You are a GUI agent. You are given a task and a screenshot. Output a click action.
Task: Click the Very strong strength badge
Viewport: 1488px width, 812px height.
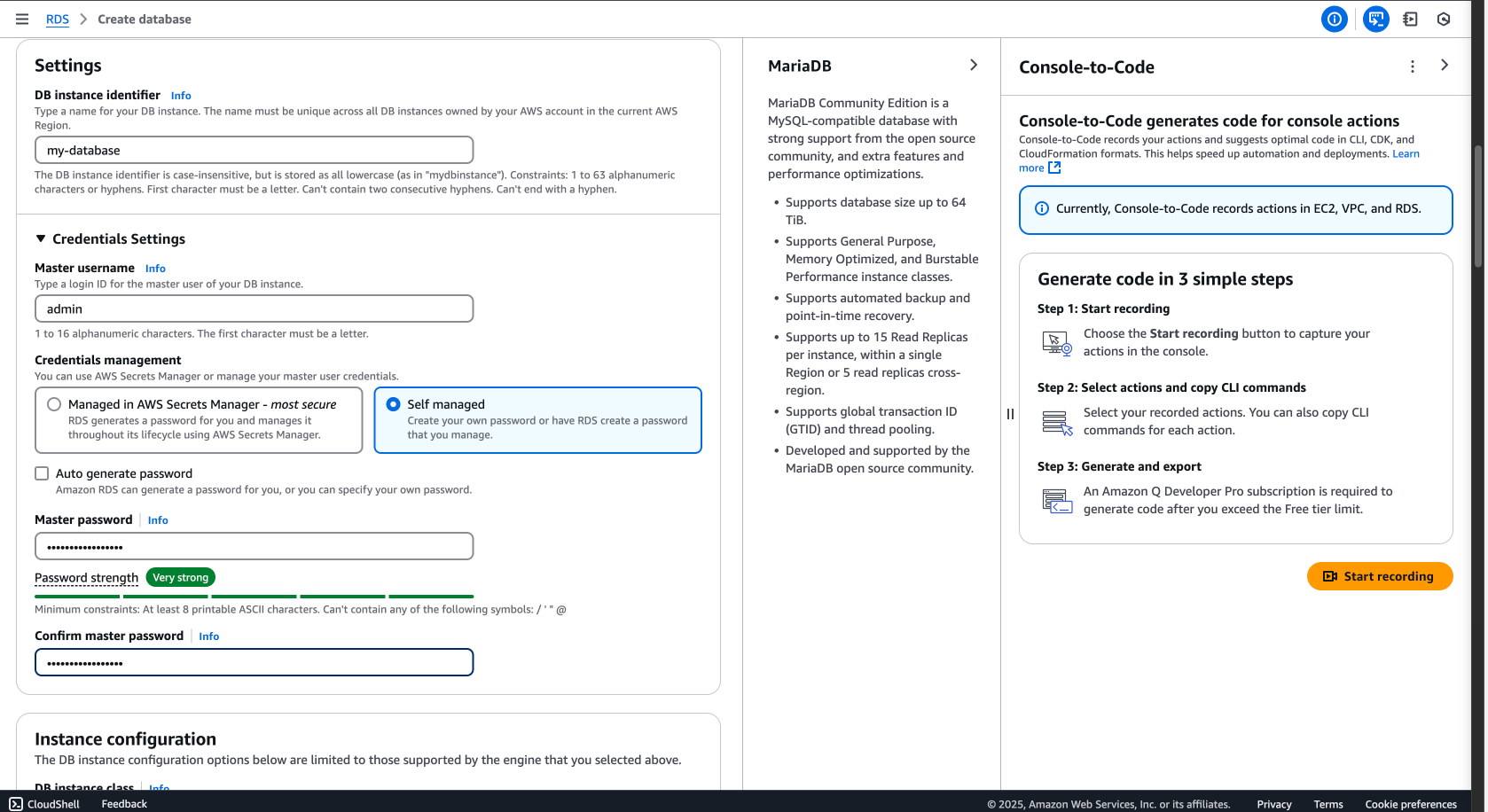pos(180,577)
